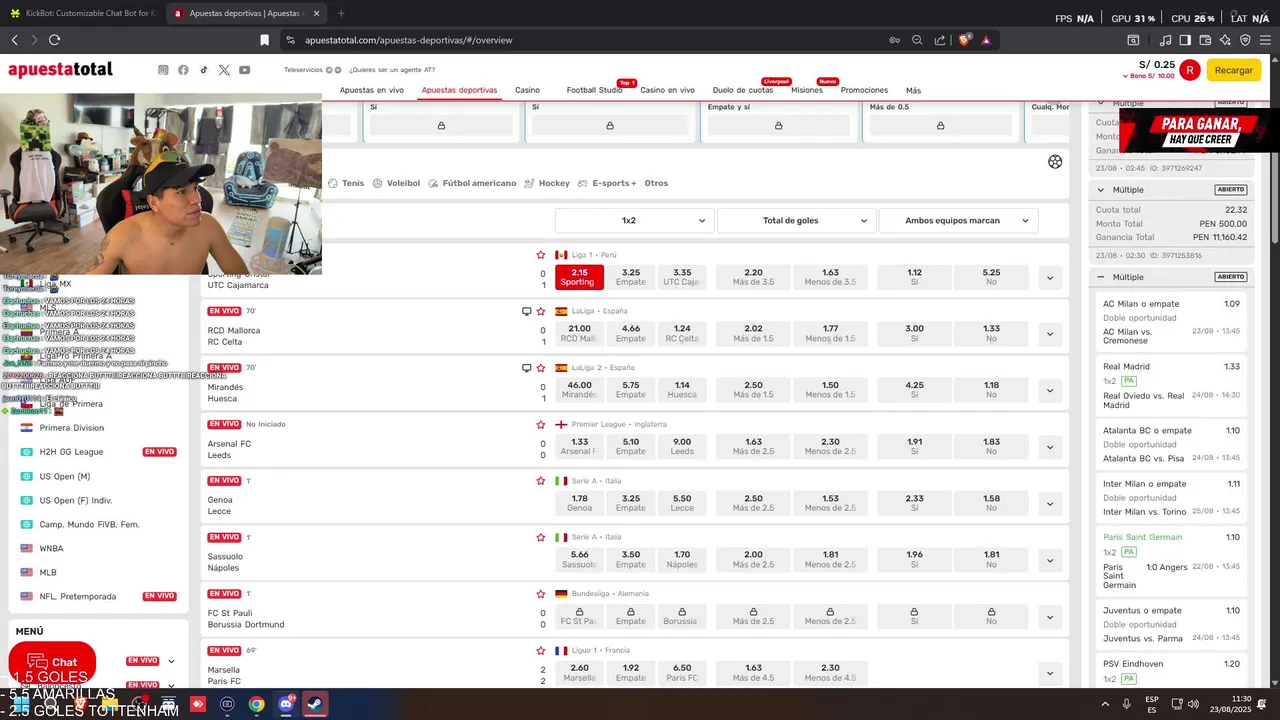
Task: Open the Más menu
Action: [x=913, y=91]
